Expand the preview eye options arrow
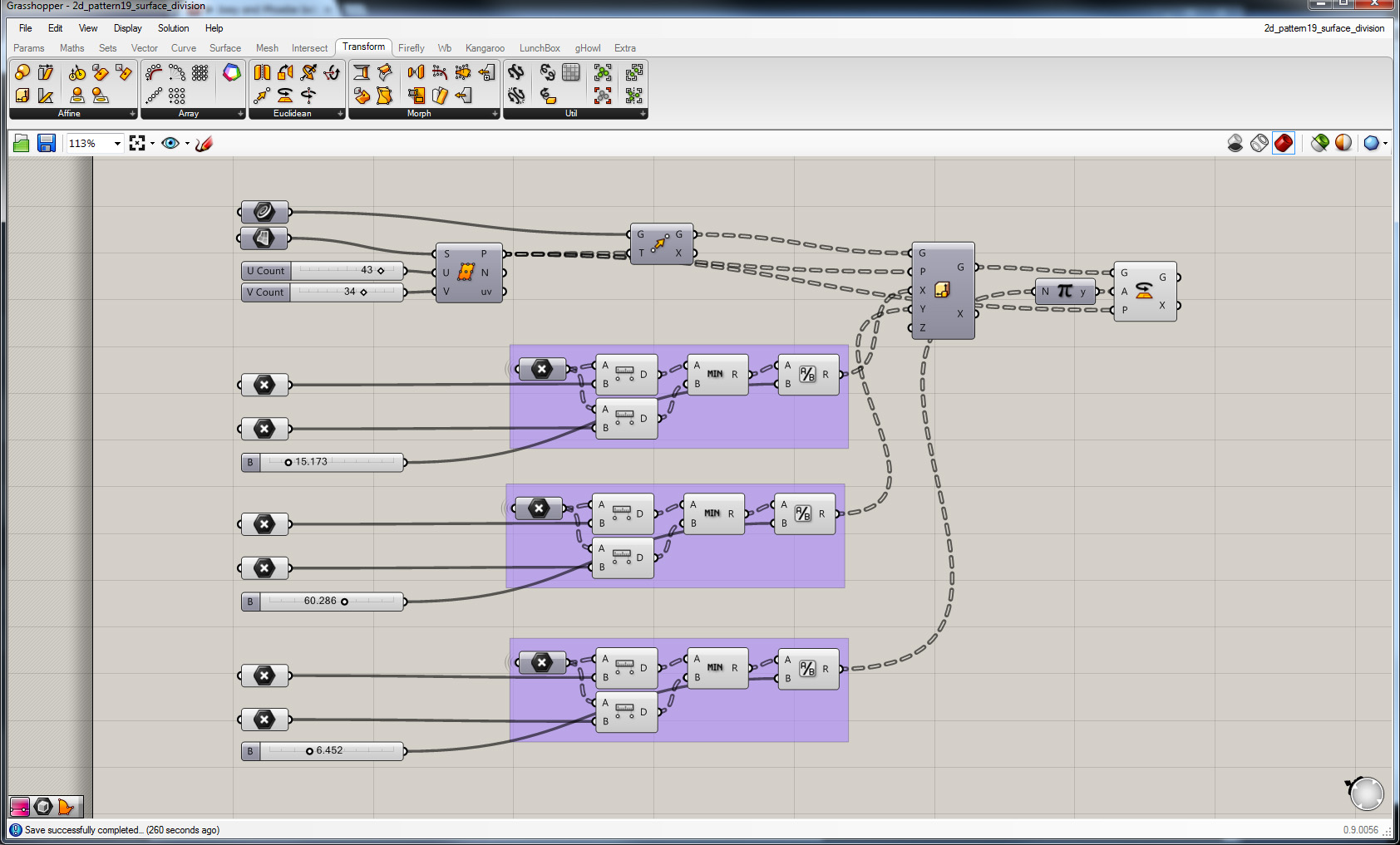1400x845 pixels. click(x=187, y=144)
